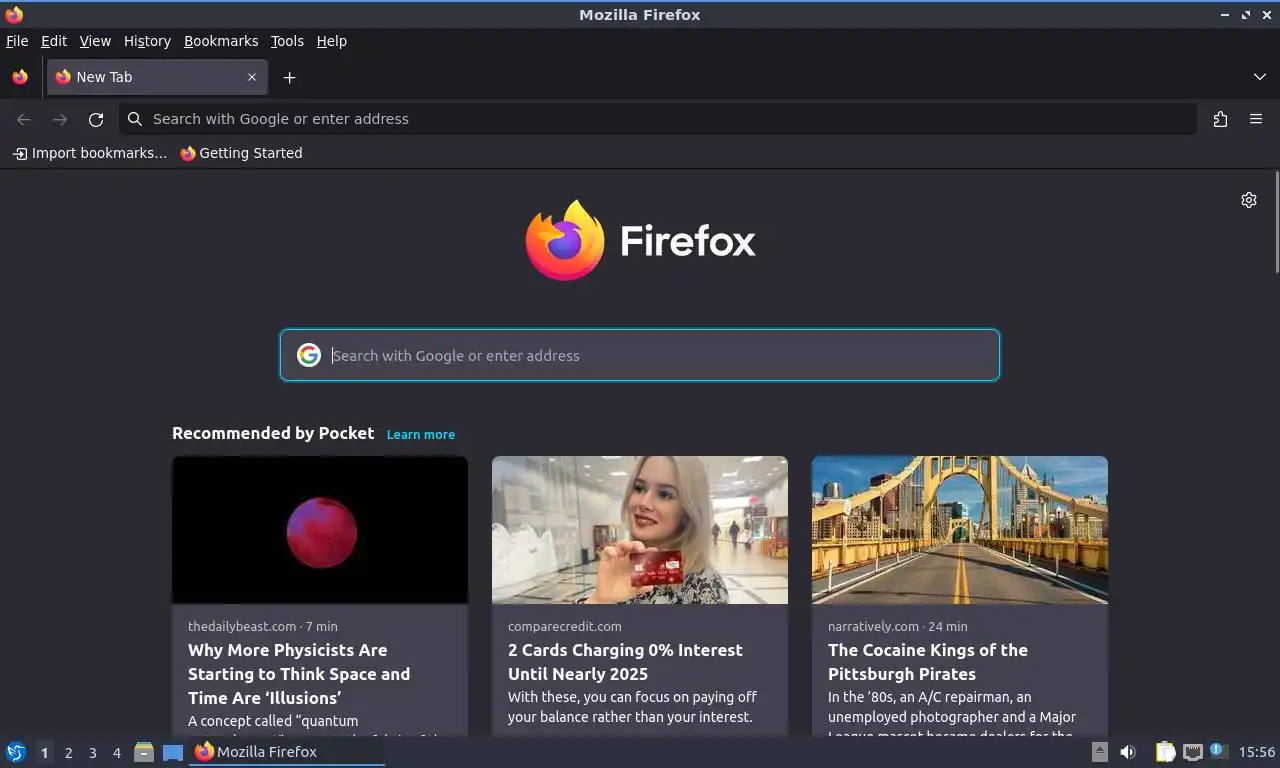Open the clipboard manager tray icon
Viewport: 1280px width, 768px height.
click(1165, 752)
